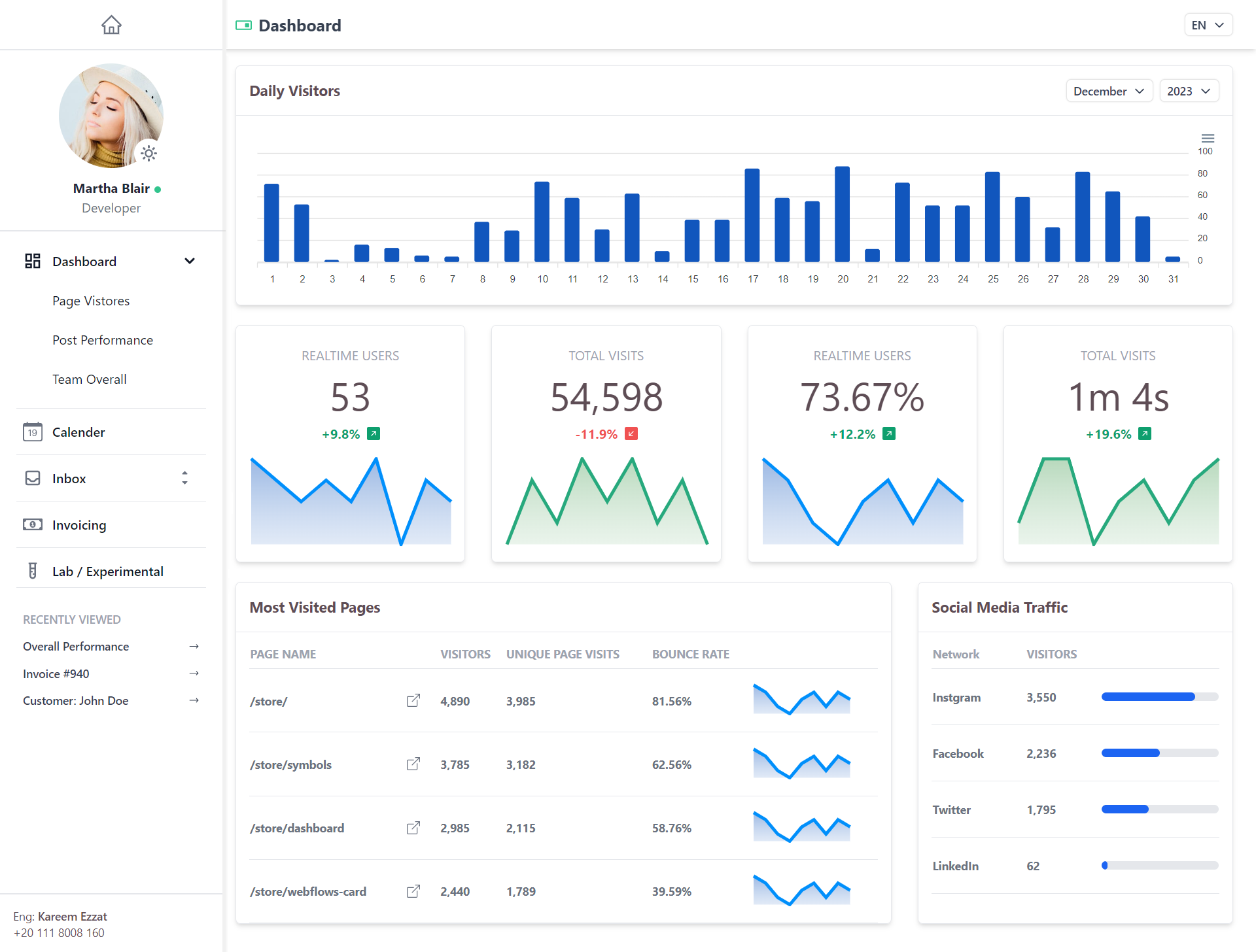
Task: Click the Facebook visitors progress bar
Action: coord(1160,753)
